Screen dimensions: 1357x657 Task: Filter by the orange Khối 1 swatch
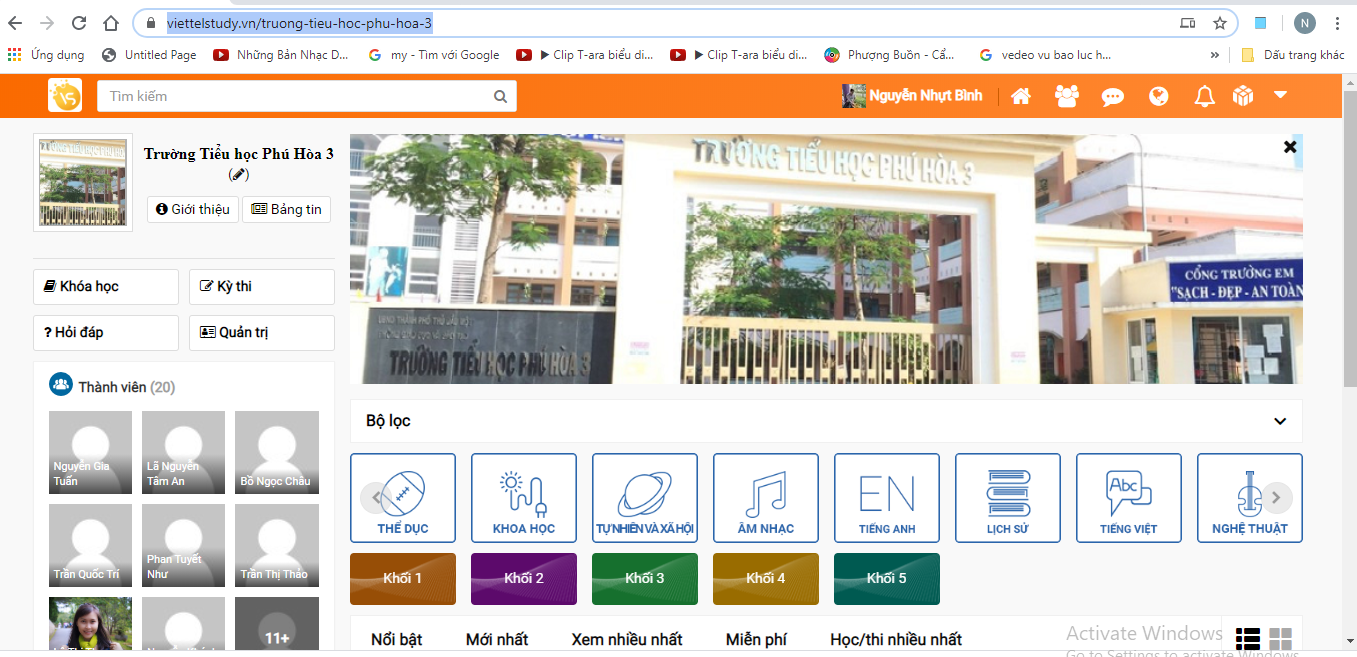pyautogui.click(x=403, y=579)
